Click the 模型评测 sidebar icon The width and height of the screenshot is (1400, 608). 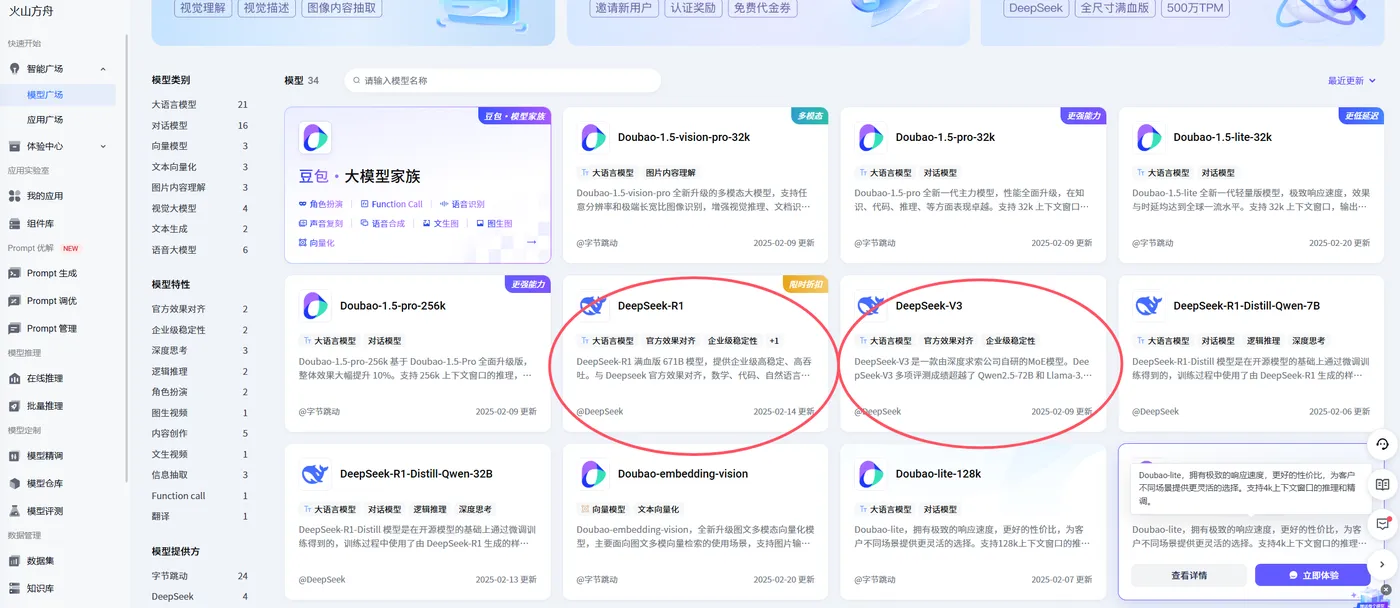tap(14, 511)
